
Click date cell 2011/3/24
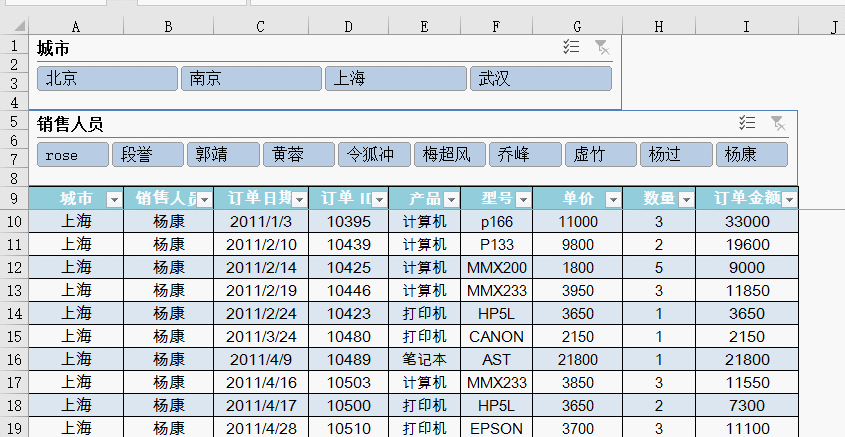(261, 336)
